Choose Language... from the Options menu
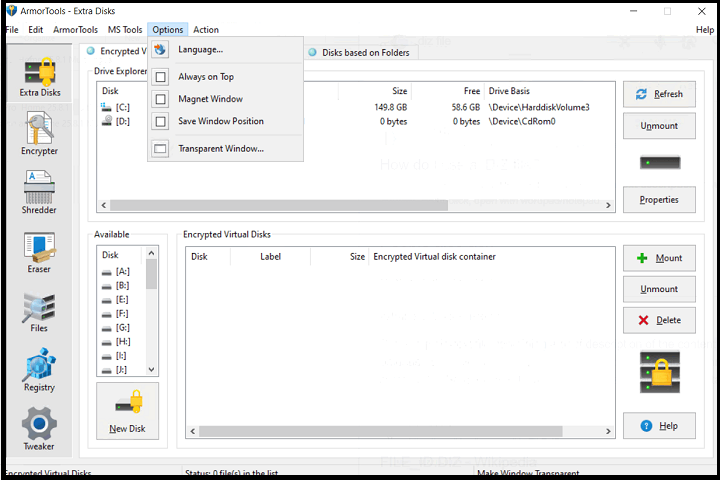720x480 pixels. [x=200, y=50]
